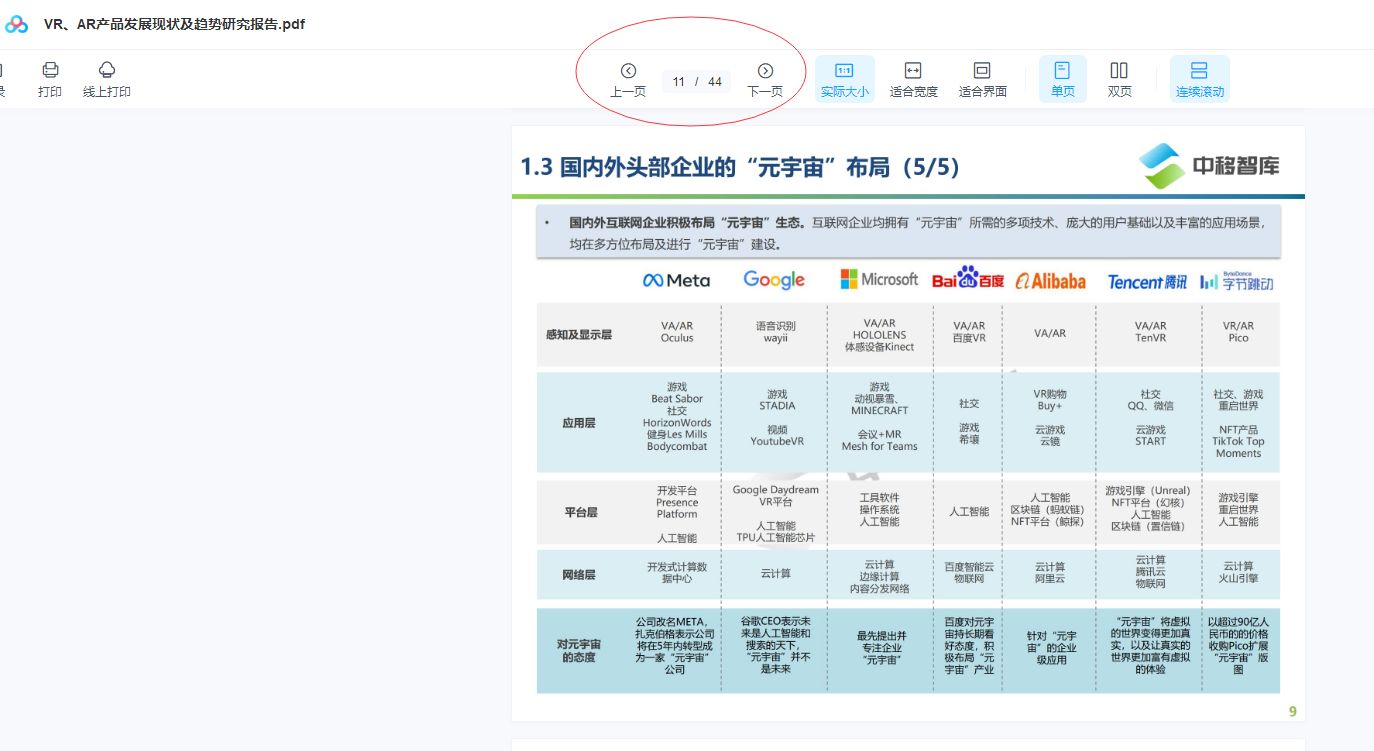The width and height of the screenshot is (1374, 751).
Task: Click the Alibaba logo in the slide
Action: point(1050,281)
